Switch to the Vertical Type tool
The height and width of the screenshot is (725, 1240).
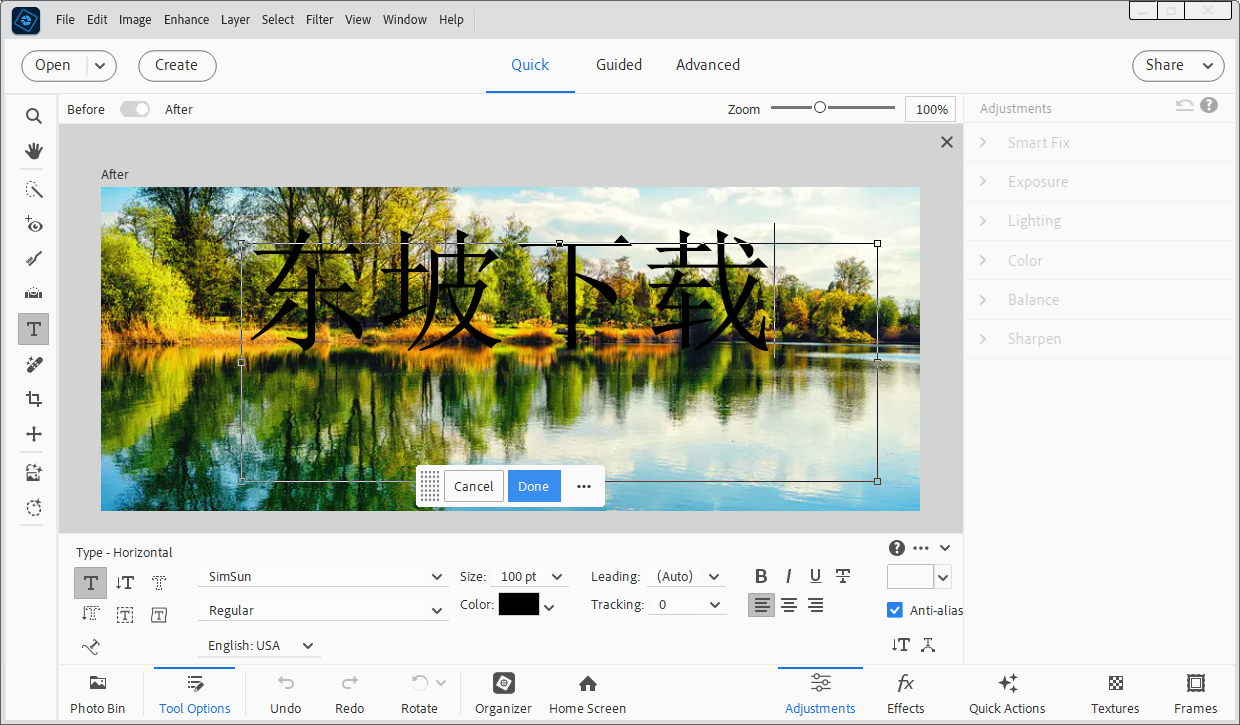[x=124, y=582]
